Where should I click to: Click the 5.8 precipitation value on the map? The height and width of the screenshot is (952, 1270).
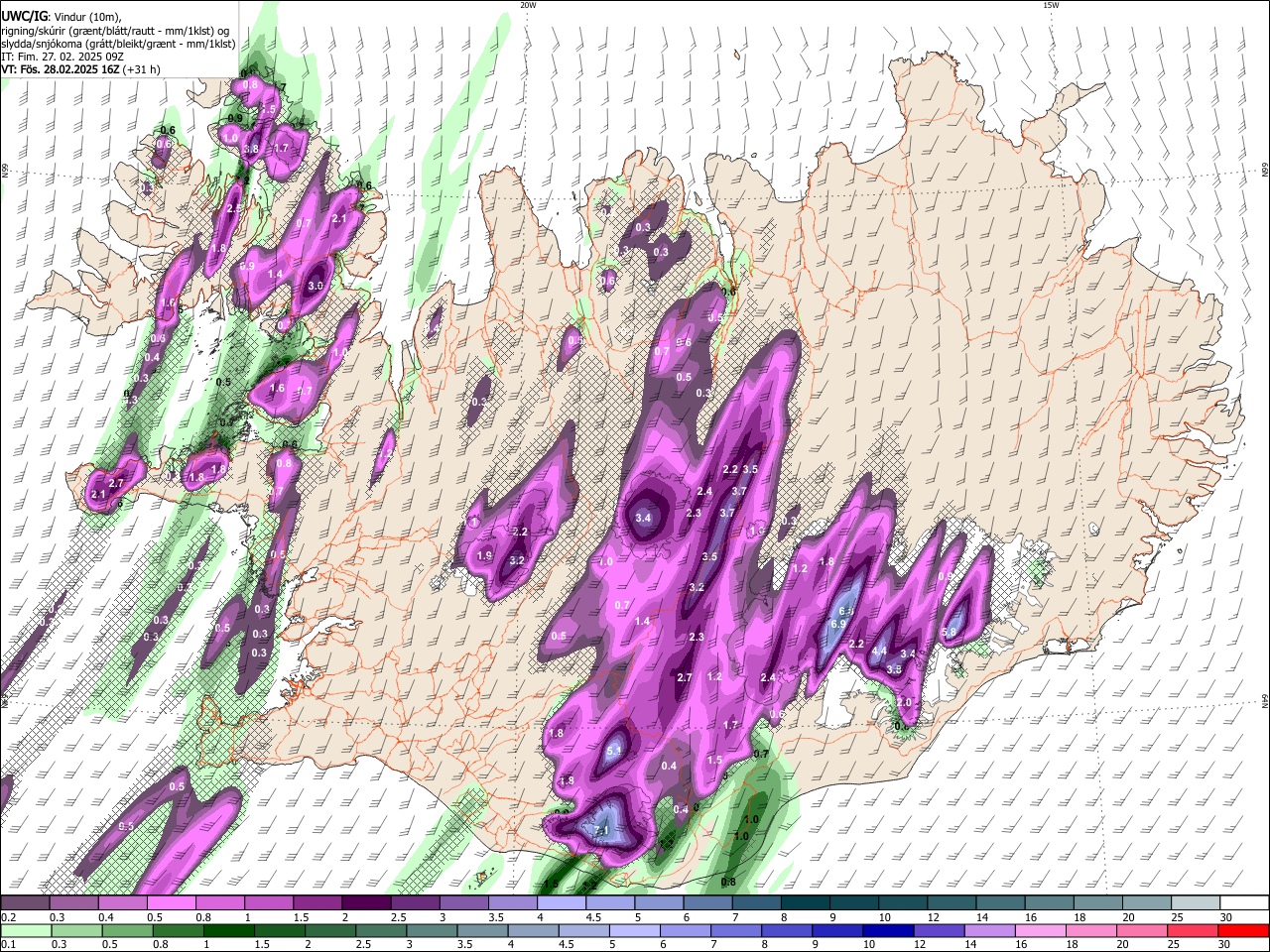(949, 632)
